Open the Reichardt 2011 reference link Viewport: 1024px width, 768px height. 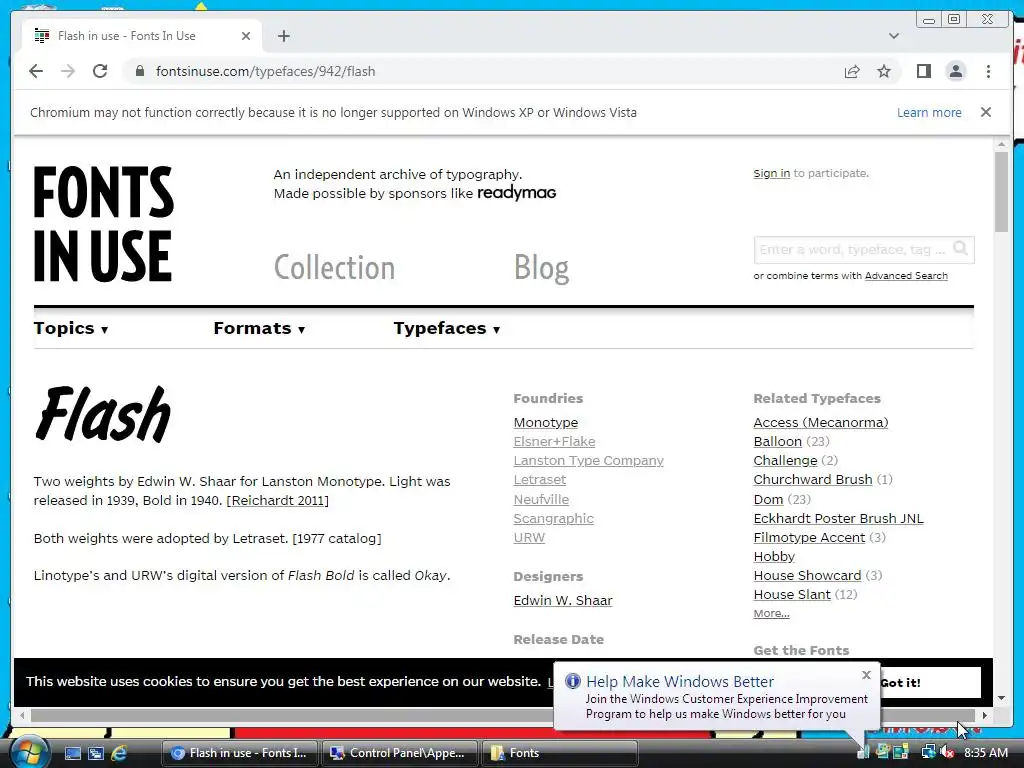tap(278, 500)
